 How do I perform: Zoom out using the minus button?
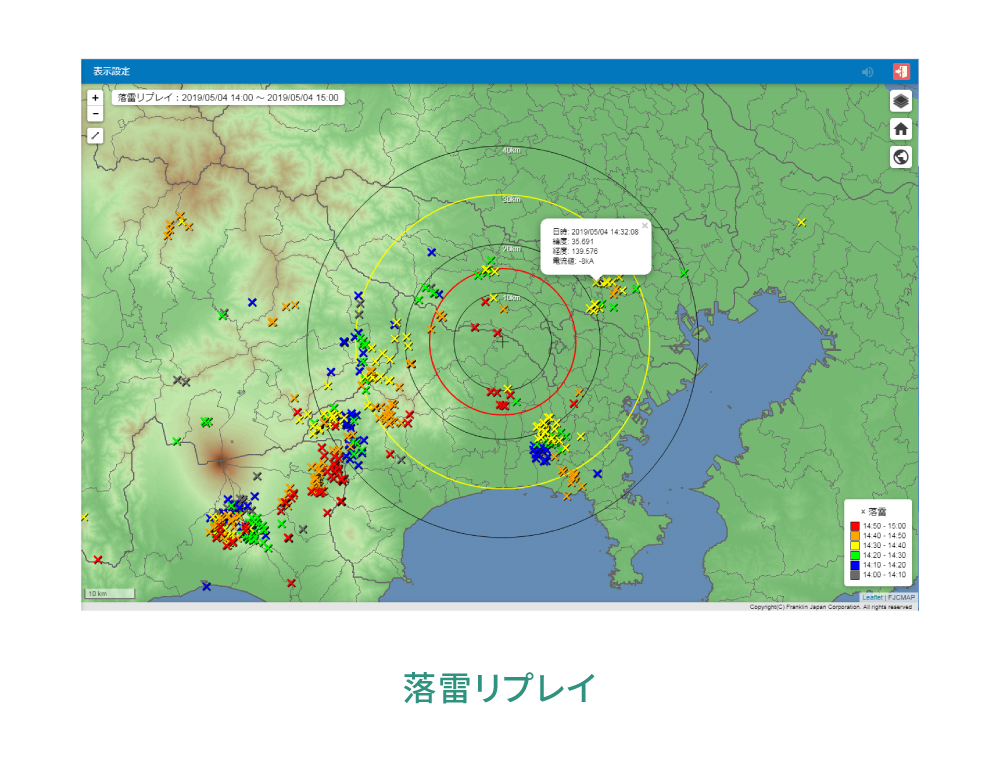point(95,114)
